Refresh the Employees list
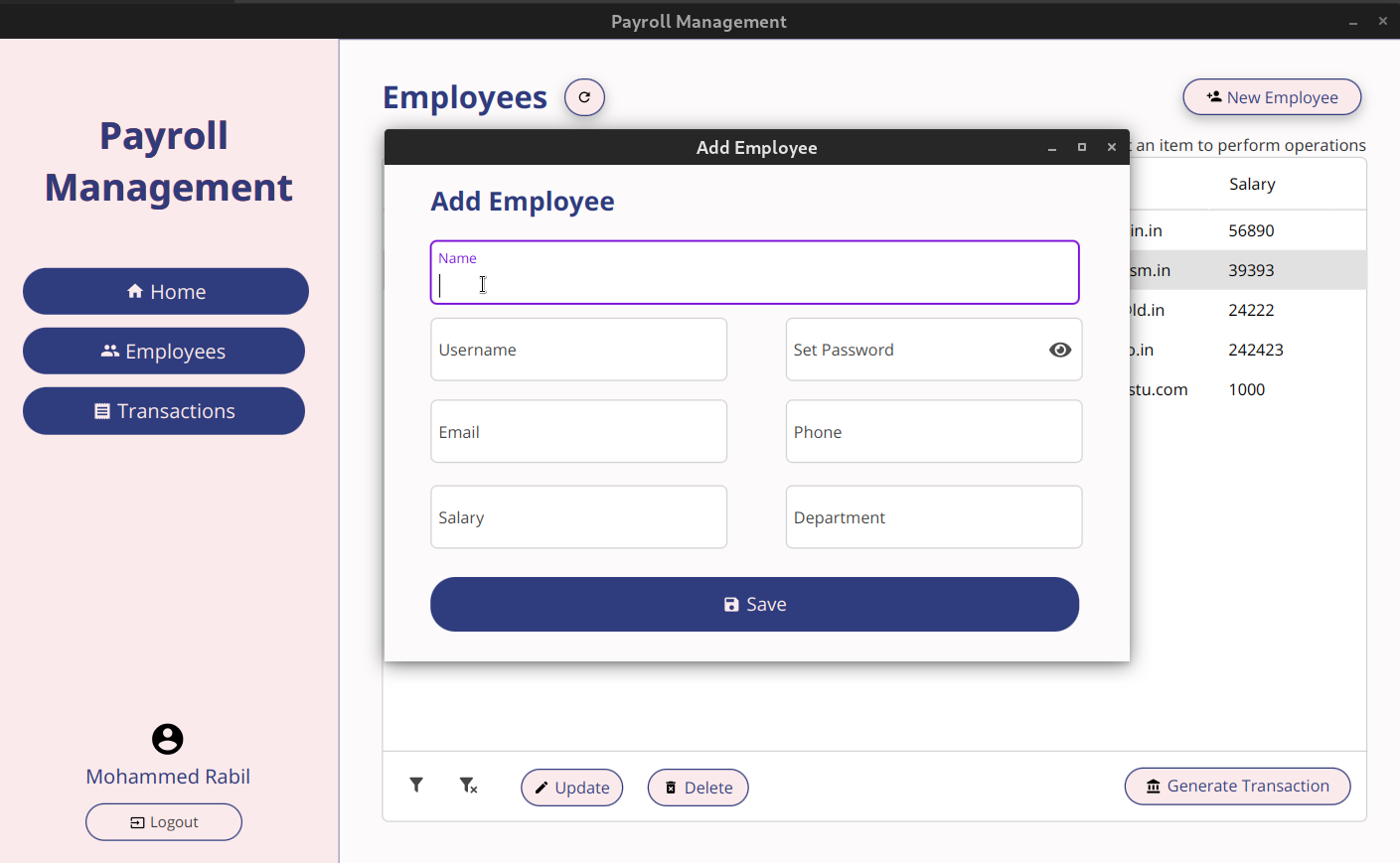The width and height of the screenshot is (1400, 863). coord(584,96)
